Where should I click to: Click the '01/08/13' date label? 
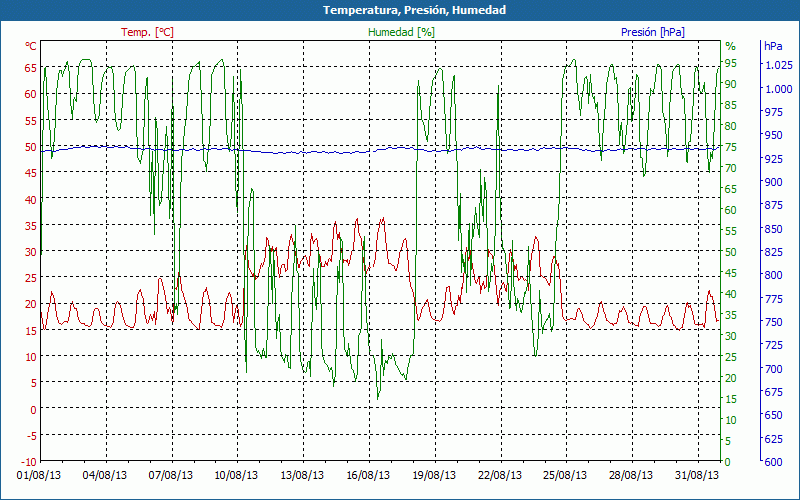39,476
